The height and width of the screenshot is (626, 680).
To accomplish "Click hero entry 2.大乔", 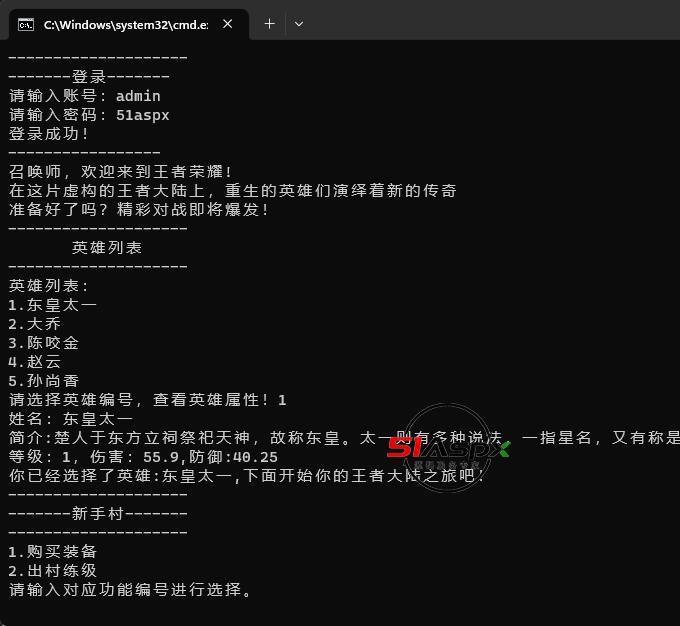I will pos(35,324).
